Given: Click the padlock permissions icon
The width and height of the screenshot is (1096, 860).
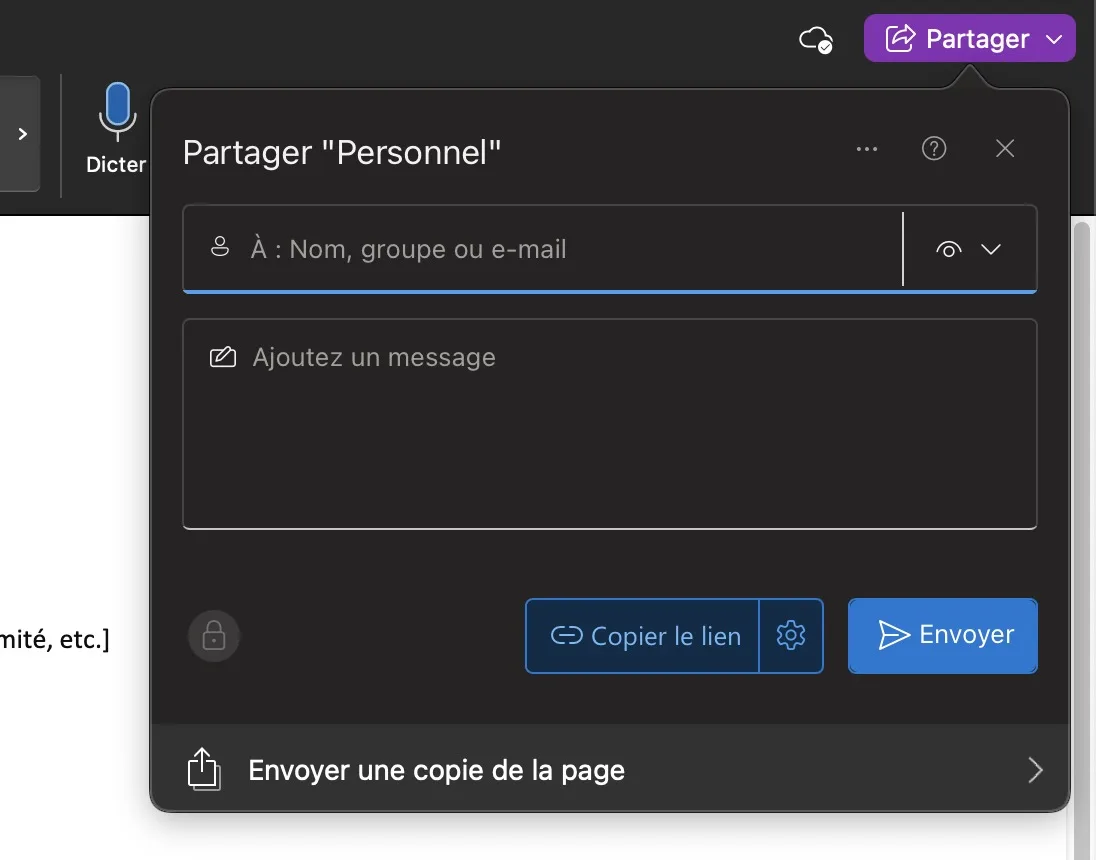Looking at the screenshot, I should point(214,636).
